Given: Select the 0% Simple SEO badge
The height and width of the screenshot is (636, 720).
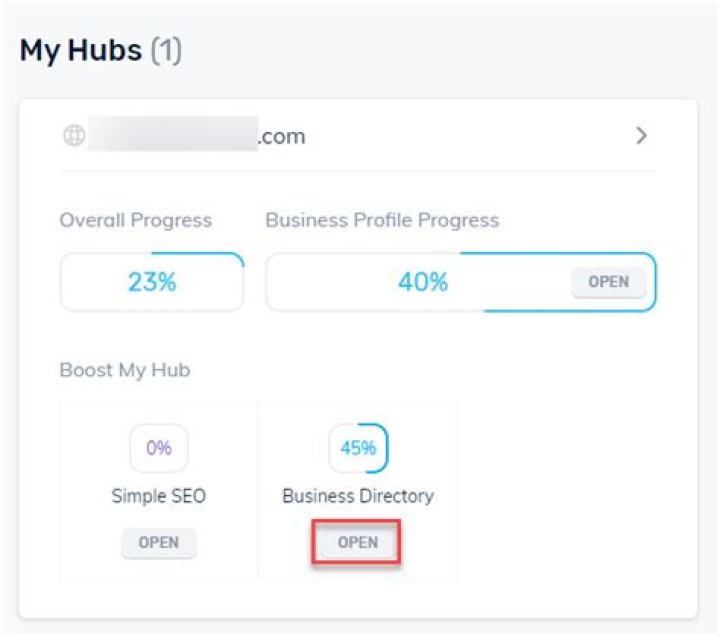Looking at the screenshot, I should [x=159, y=448].
